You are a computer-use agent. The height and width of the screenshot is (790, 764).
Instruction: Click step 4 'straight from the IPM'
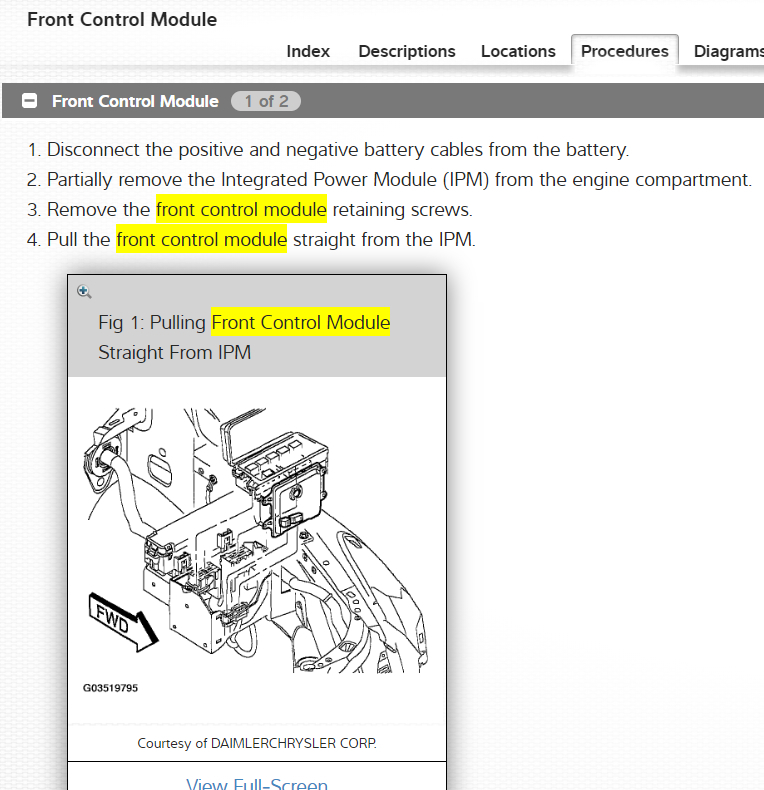384,239
